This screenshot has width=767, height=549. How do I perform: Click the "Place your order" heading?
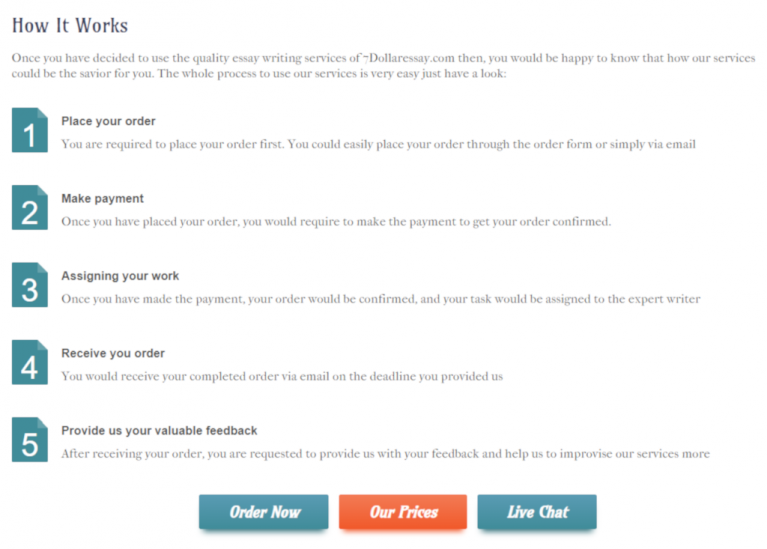108,121
